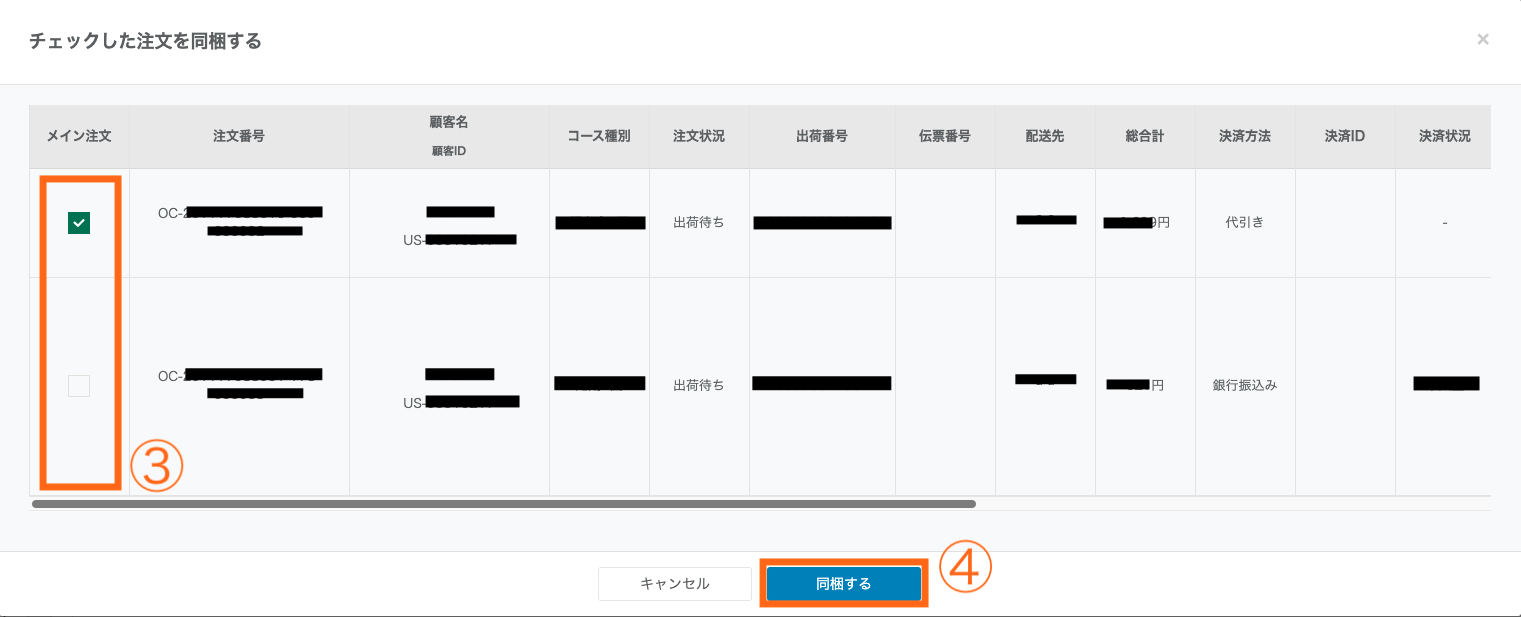Screen dimensions: 1521x617
Task: Click the キャンセル button
Action: coord(674,584)
